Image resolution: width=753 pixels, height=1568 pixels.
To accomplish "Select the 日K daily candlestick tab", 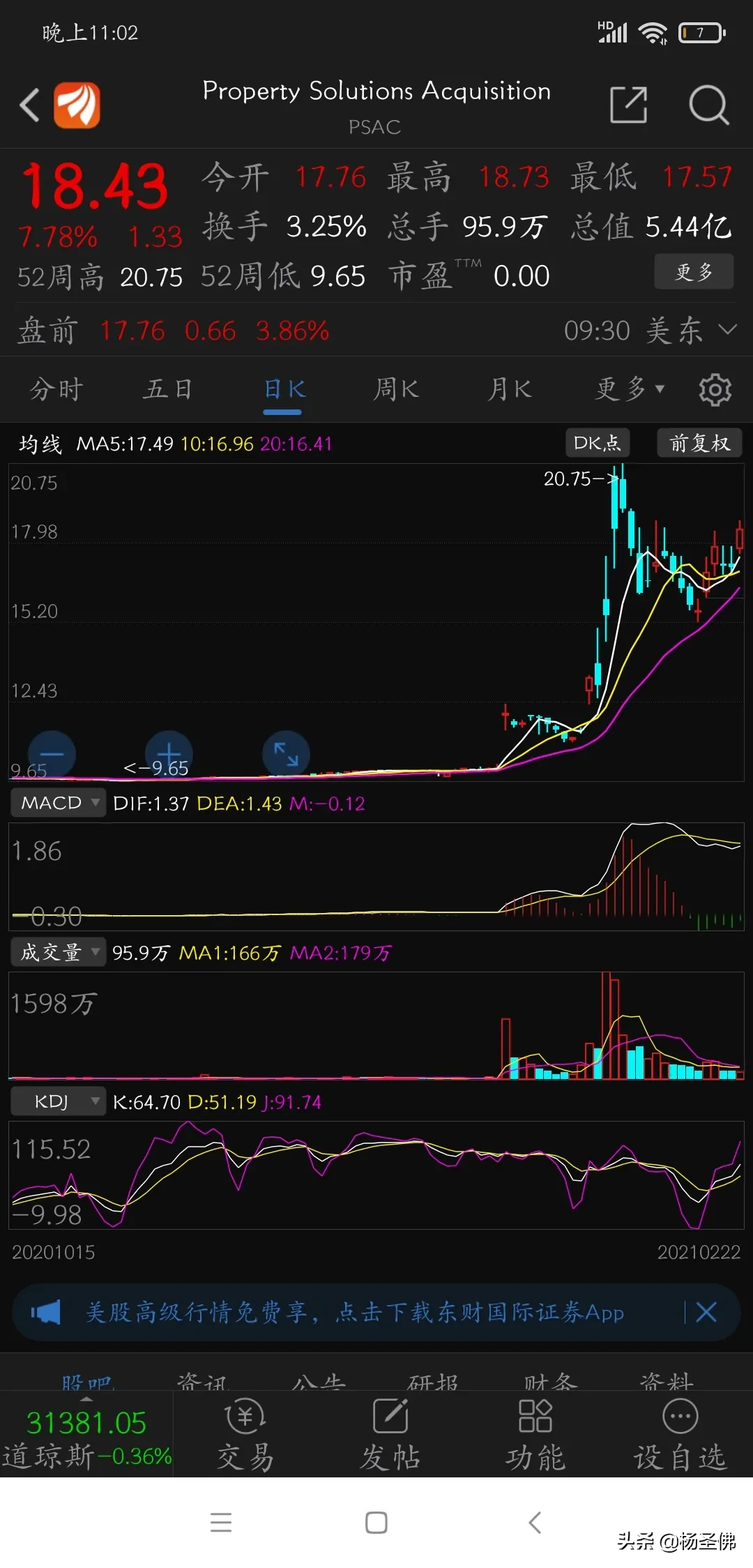I will pyautogui.click(x=284, y=389).
